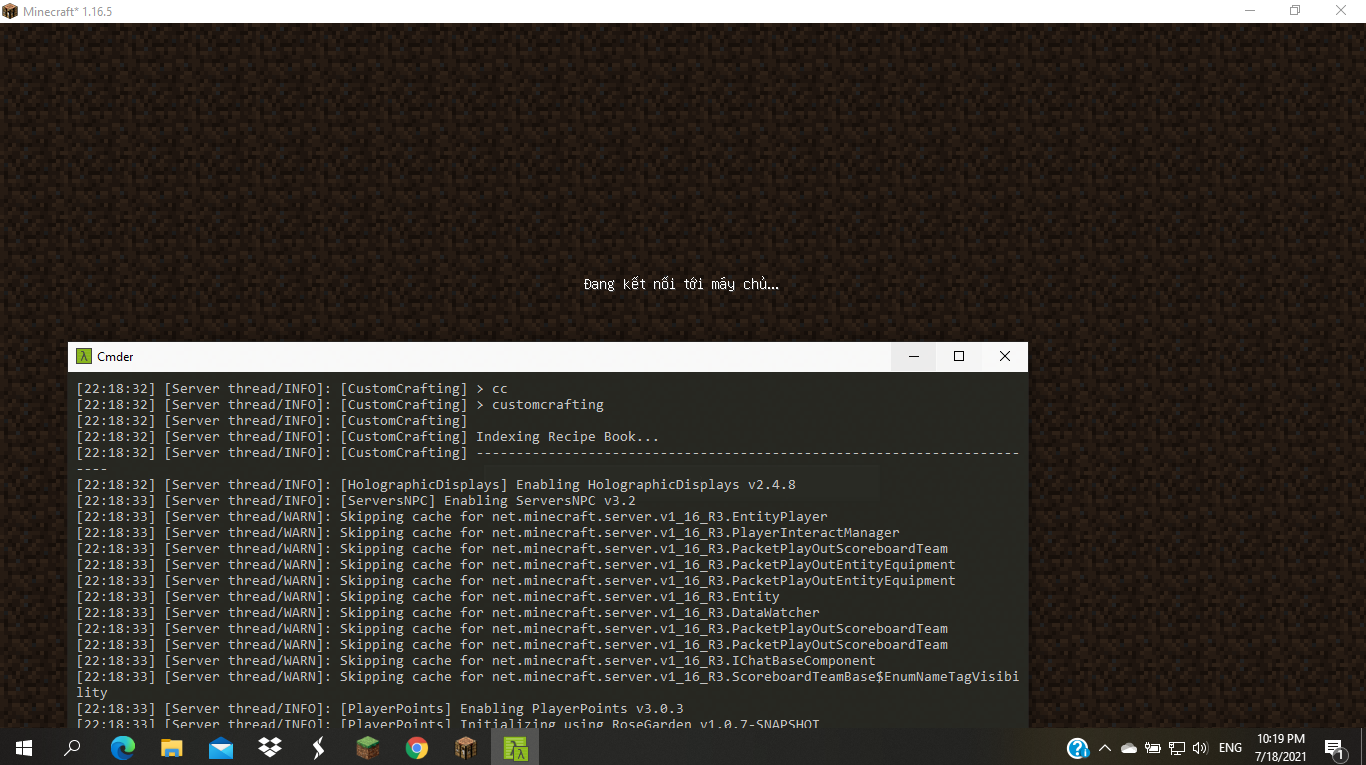Open the Mail app on taskbar
Screen dimensions: 1366x765
pyautogui.click(x=221, y=747)
